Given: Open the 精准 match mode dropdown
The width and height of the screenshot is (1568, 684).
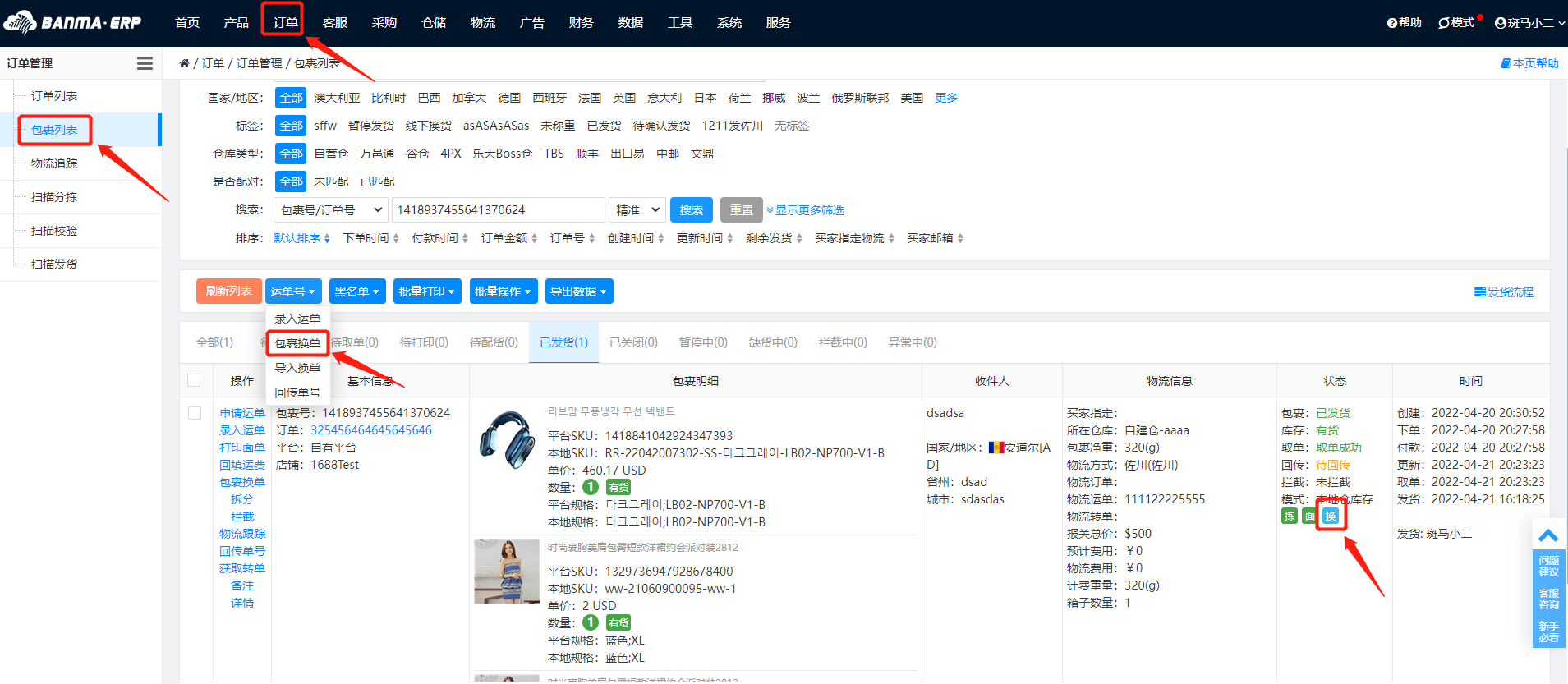Looking at the screenshot, I should coord(637,210).
